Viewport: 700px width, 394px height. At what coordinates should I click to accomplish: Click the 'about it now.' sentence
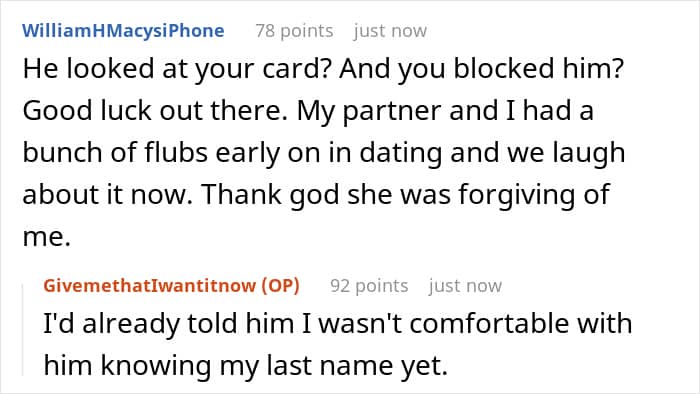(107, 195)
